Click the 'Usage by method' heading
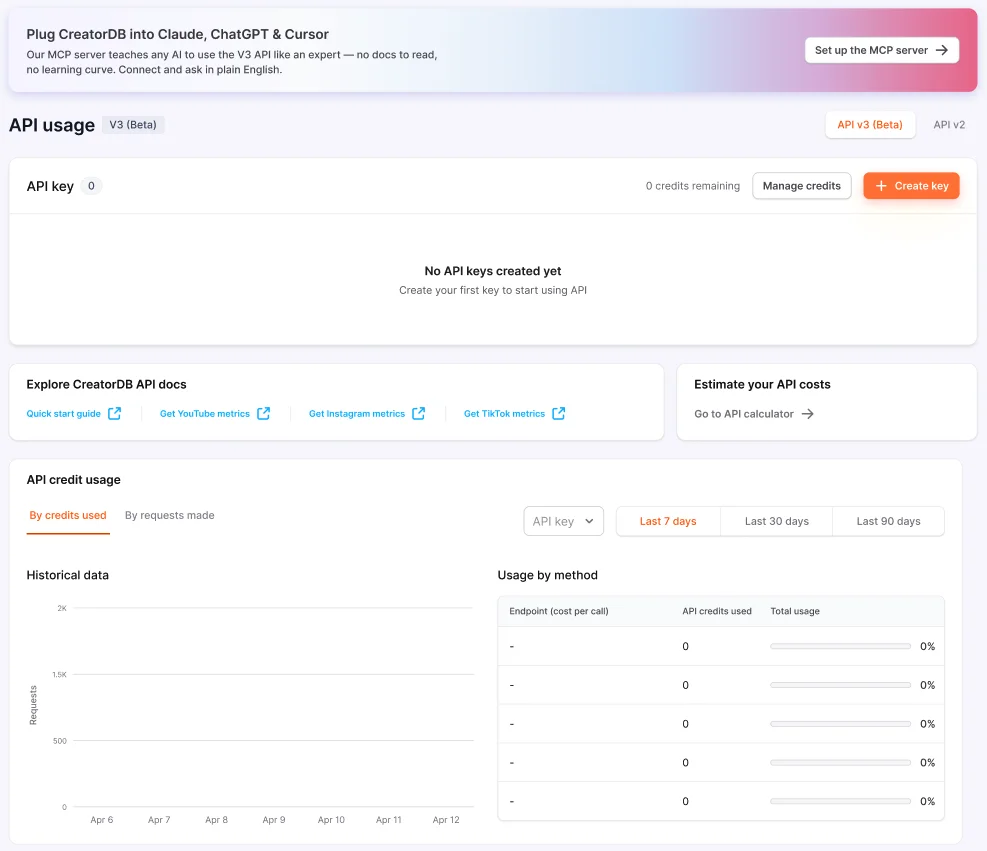The height and width of the screenshot is (851, 987). point(548,575)
